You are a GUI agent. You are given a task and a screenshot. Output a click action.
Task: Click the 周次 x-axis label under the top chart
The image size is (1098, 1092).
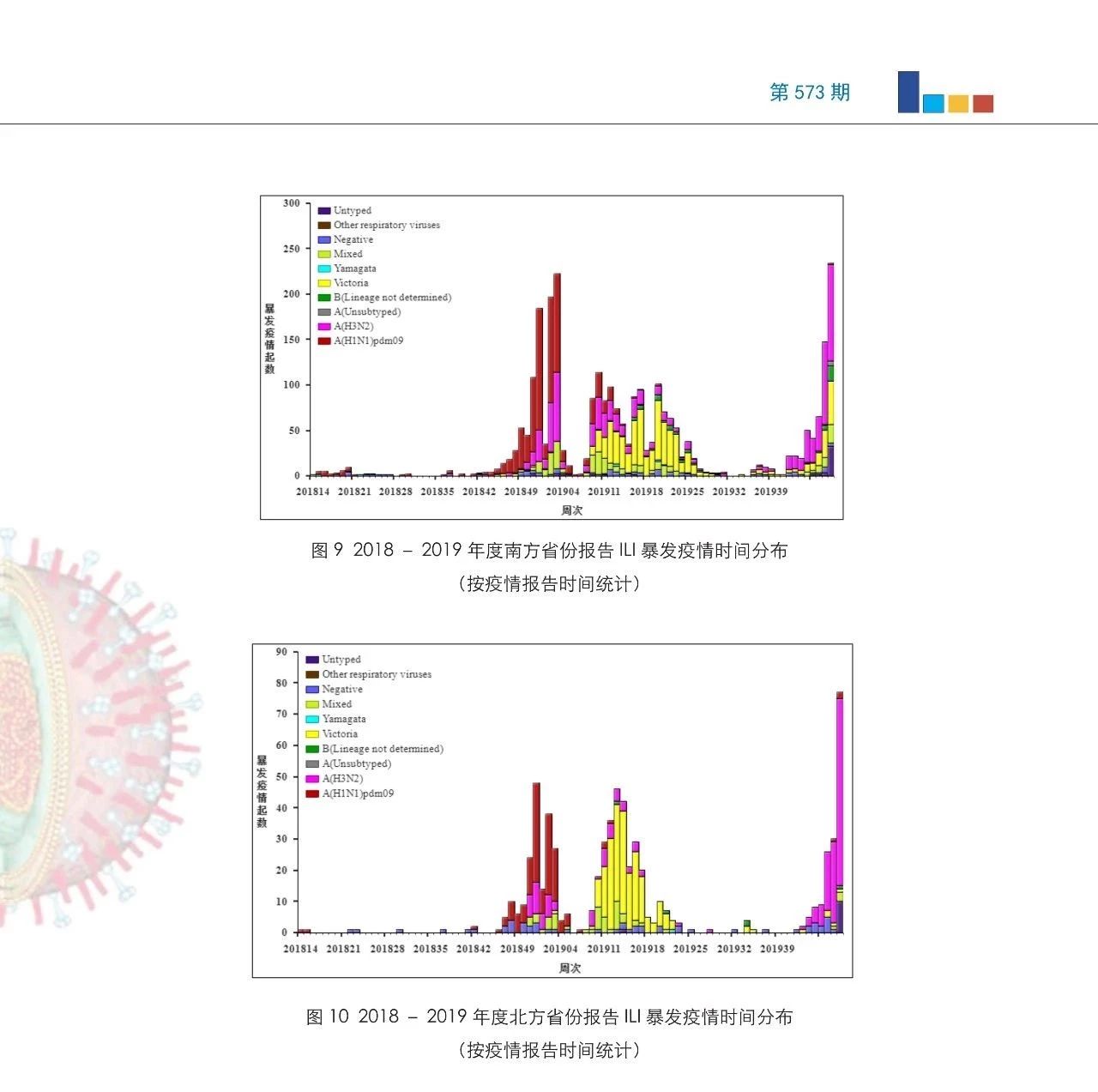tap(572, 510)
